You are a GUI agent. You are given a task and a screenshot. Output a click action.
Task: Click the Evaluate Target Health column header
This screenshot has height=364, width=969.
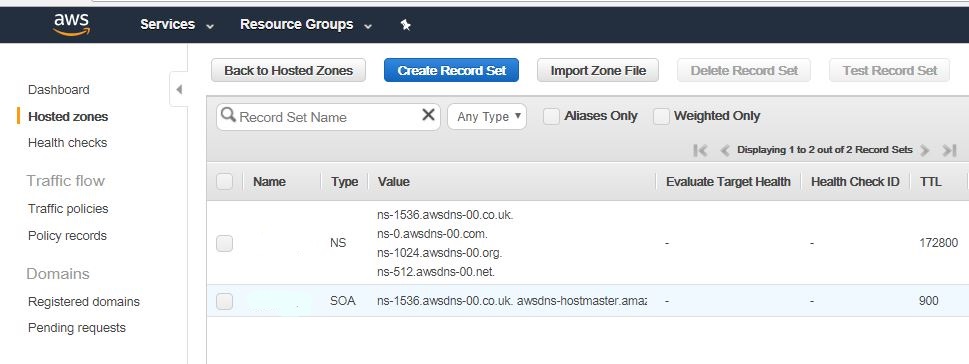click(728, 182)
